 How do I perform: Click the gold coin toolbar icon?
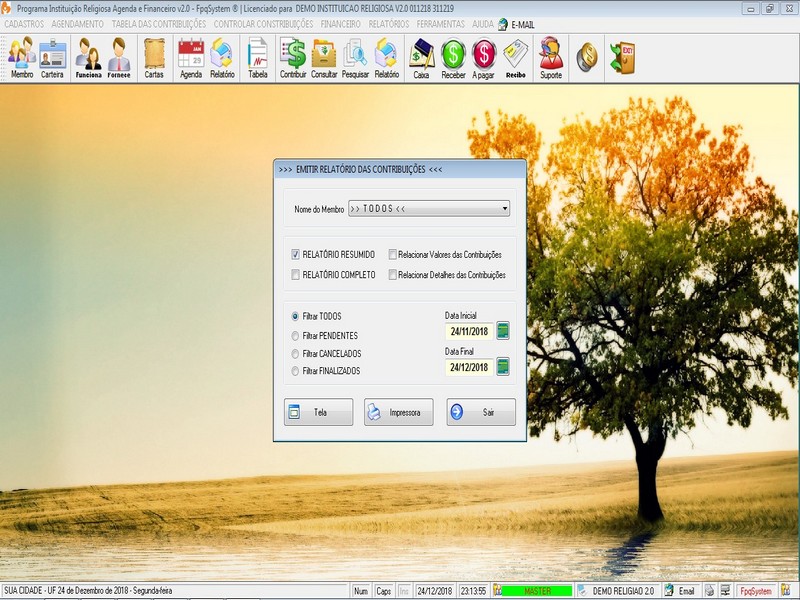click(587, 57)
